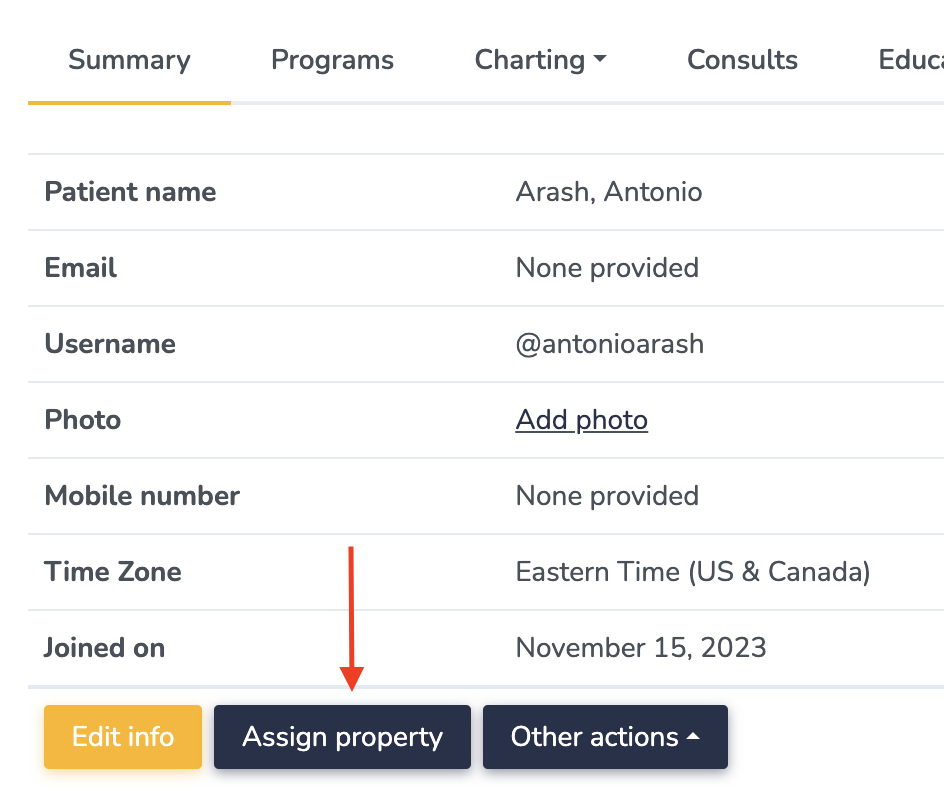This screenshot has height=796, width=944.
Task: Click the username @antonioarash
Action: click(x=609, y=344)
